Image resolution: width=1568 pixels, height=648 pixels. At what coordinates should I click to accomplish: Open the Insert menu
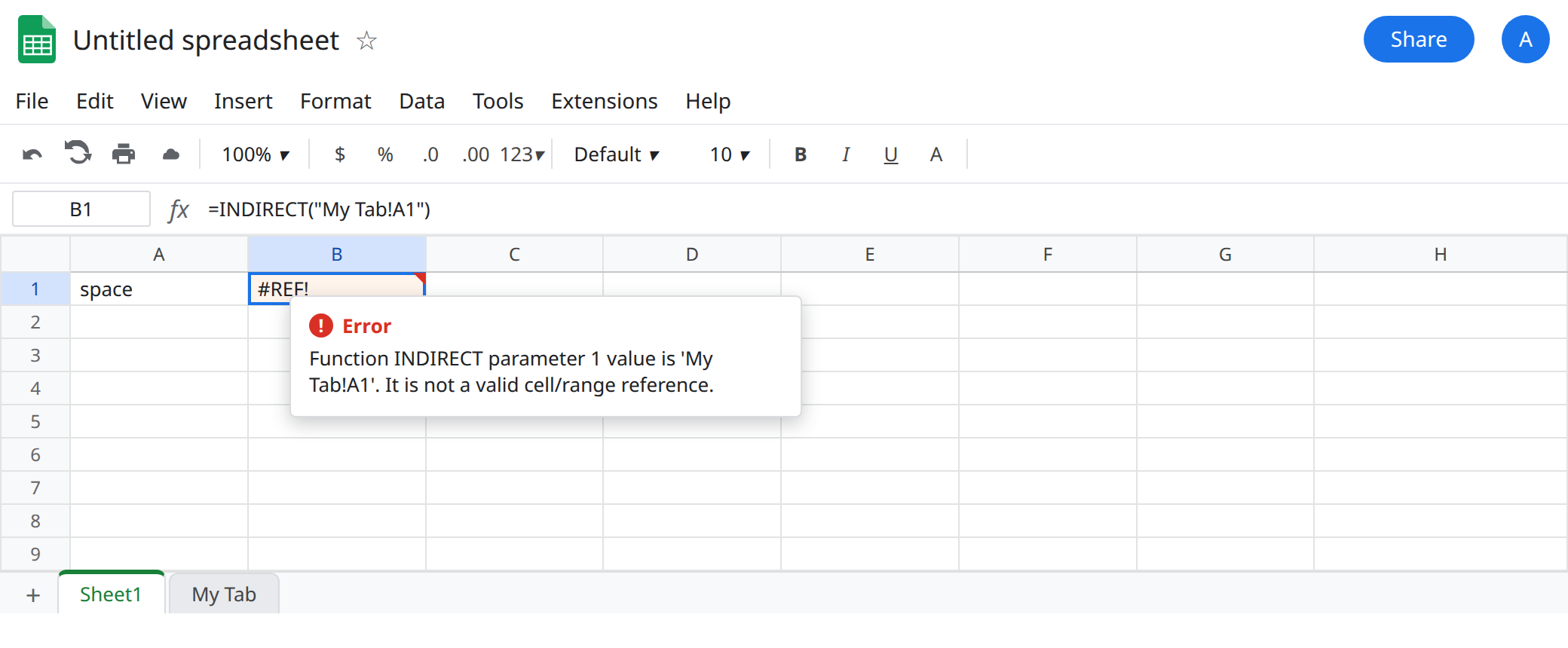pos(243,101)
